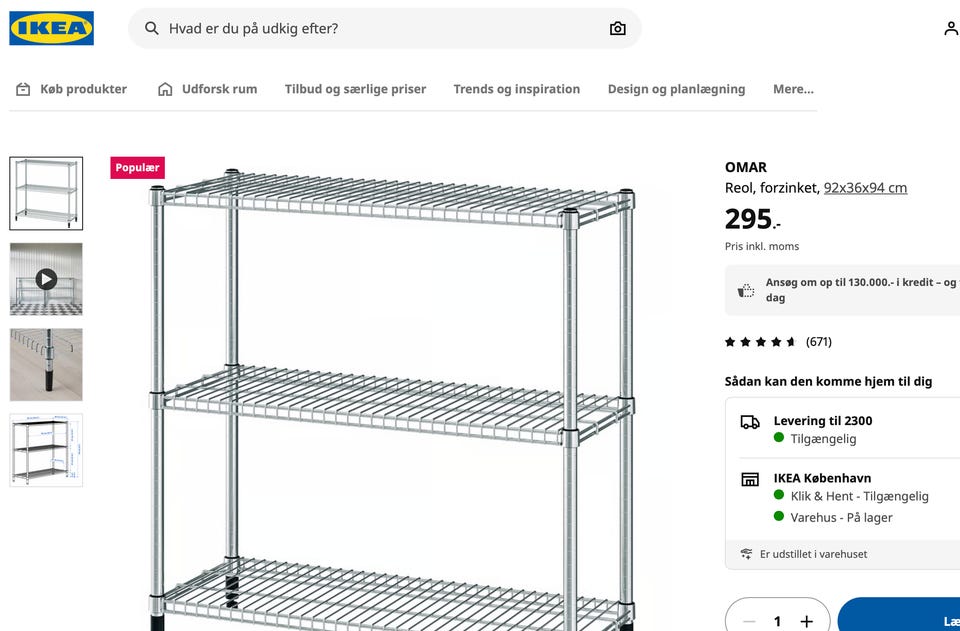960x631 pixels.
Task: Open Køb produkter menu
Action: tap(71, 89)
